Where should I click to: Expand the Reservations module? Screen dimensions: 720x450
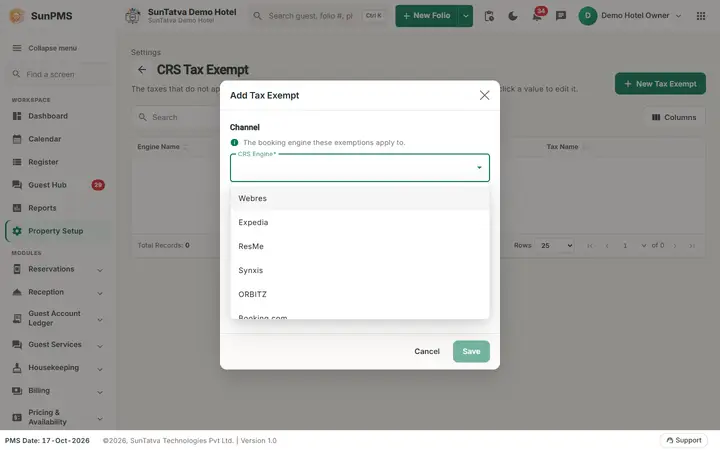[x=57, y=270]
